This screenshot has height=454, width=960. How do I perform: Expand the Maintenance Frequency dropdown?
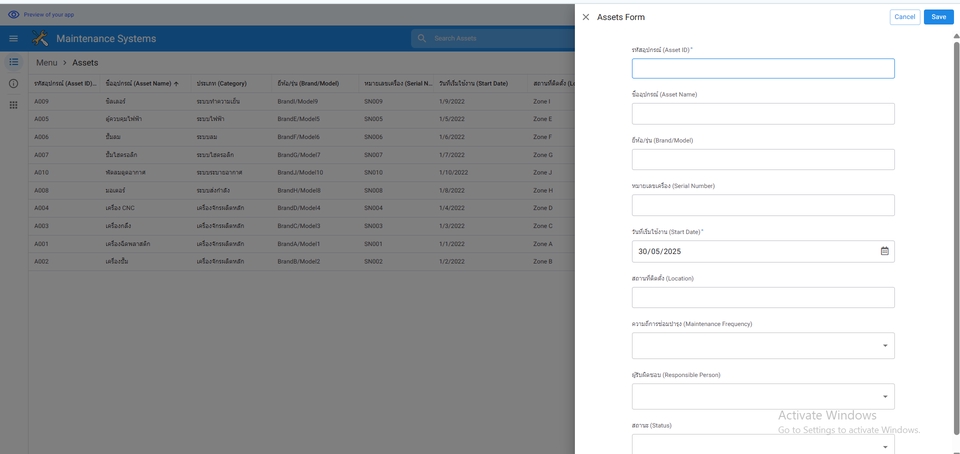763,346
